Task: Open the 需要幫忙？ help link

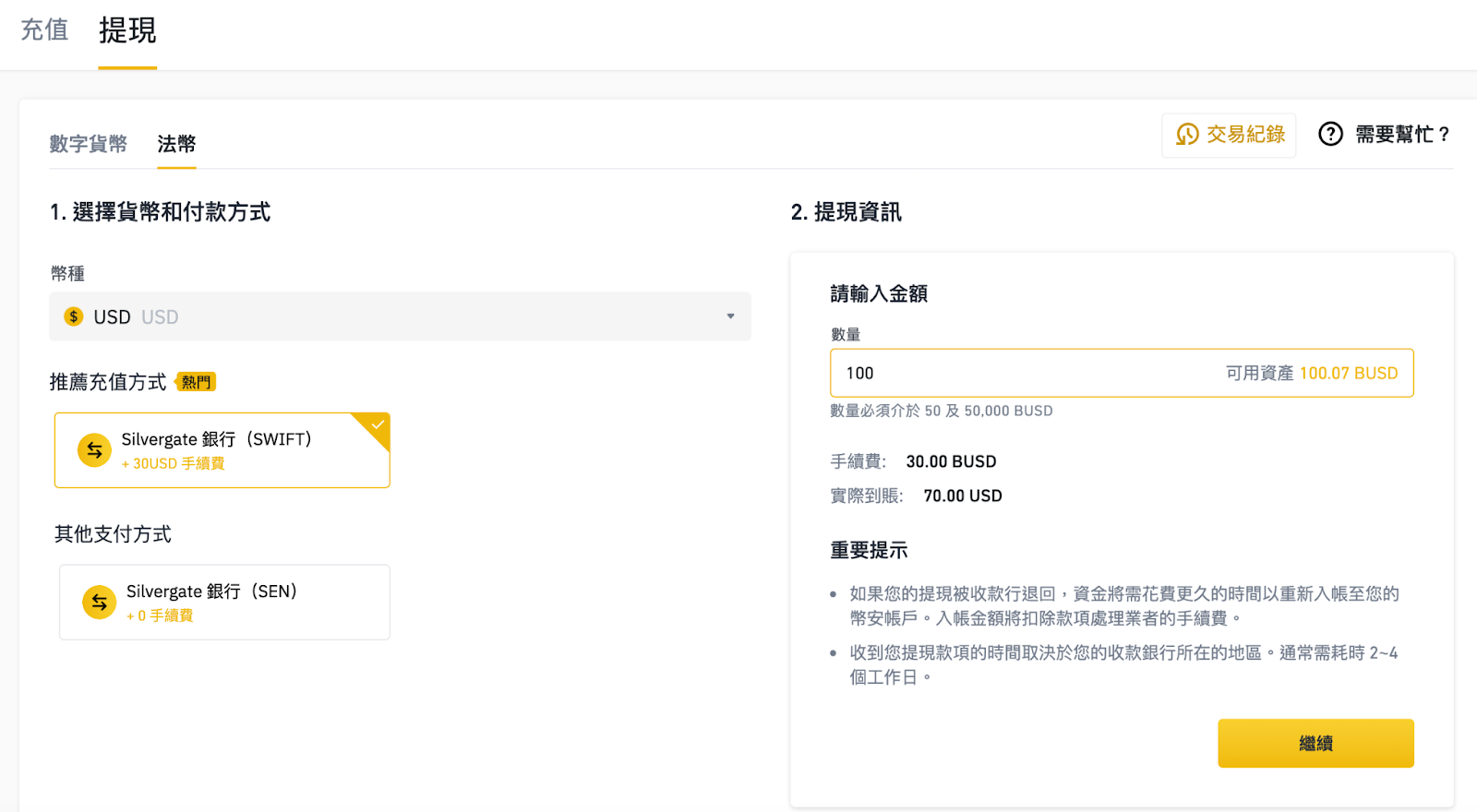Action: 1402,135
